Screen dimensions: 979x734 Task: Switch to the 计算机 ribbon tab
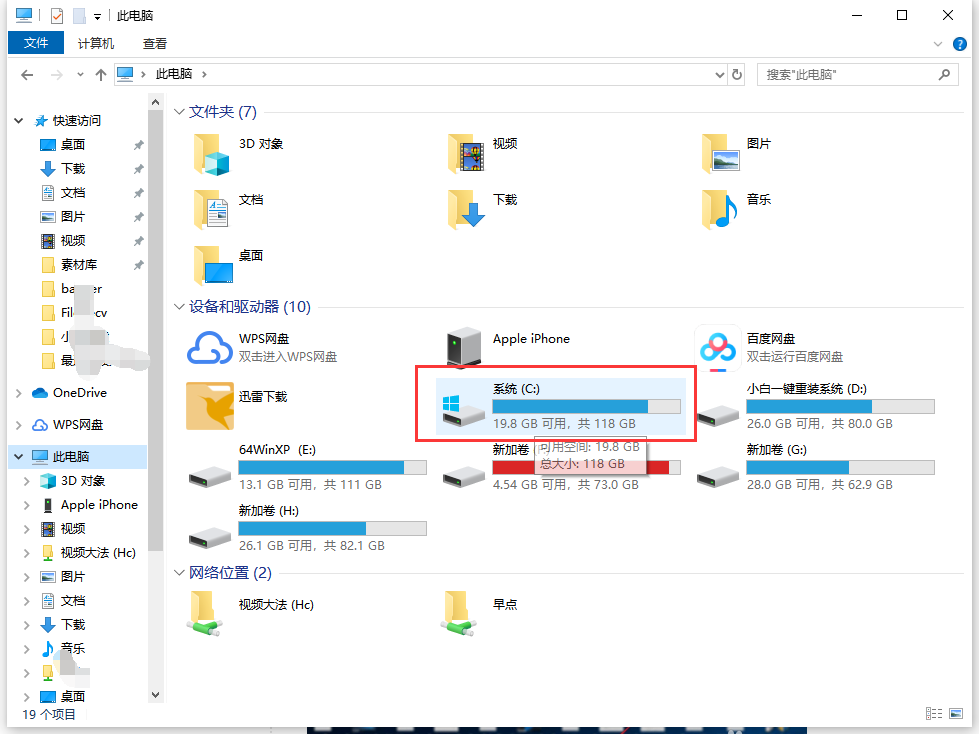94,43
